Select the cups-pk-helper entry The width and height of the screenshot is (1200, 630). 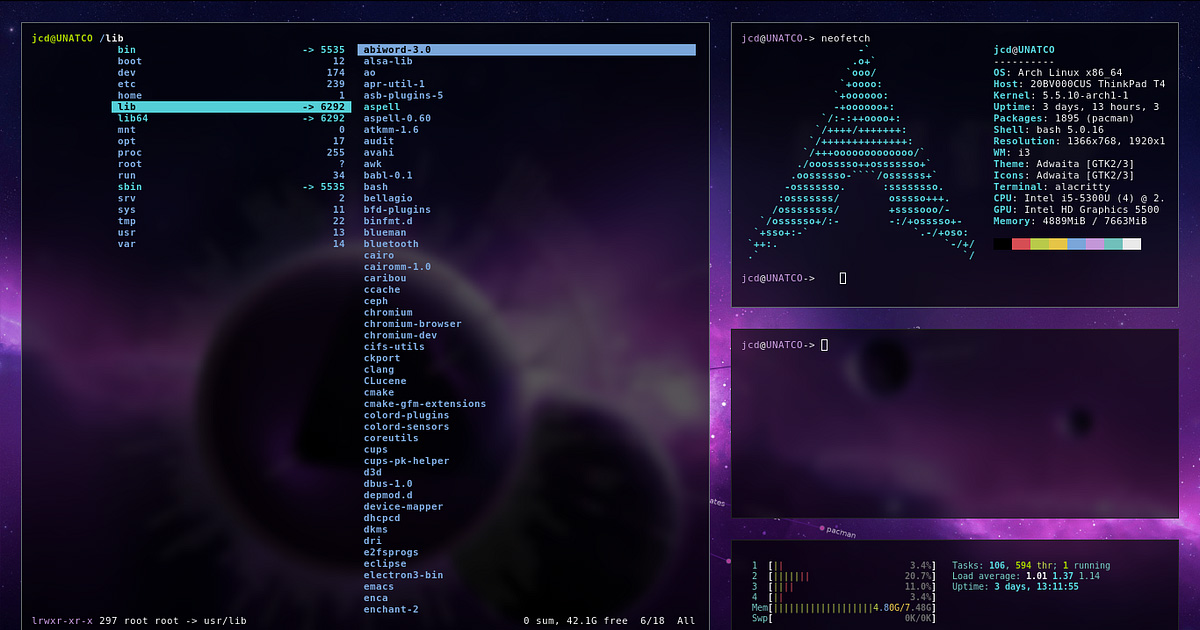(407, 461)
